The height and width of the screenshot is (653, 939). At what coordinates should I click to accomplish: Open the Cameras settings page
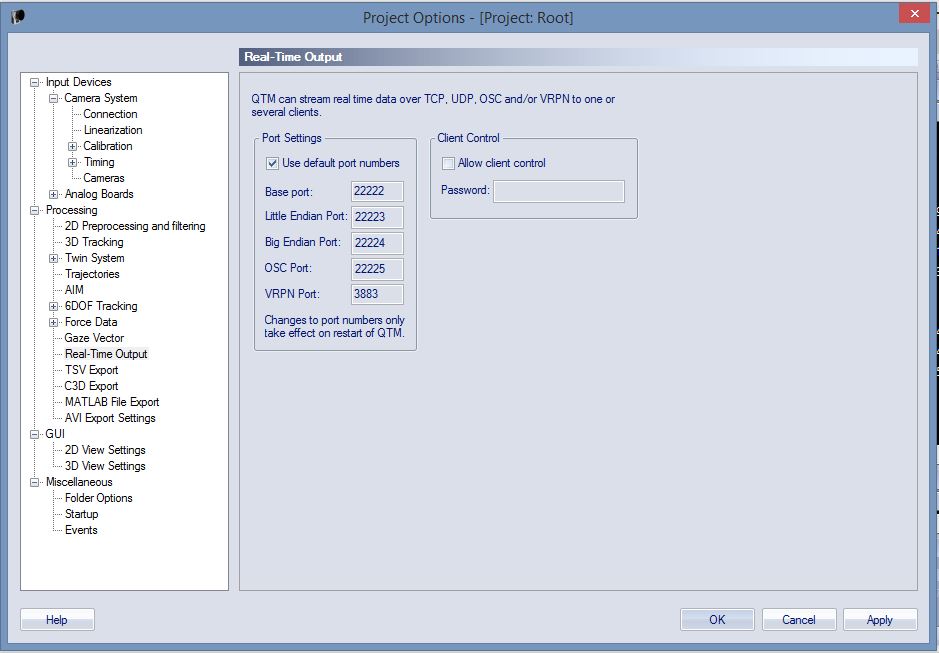pyautogui.click(x=104, y=178)
